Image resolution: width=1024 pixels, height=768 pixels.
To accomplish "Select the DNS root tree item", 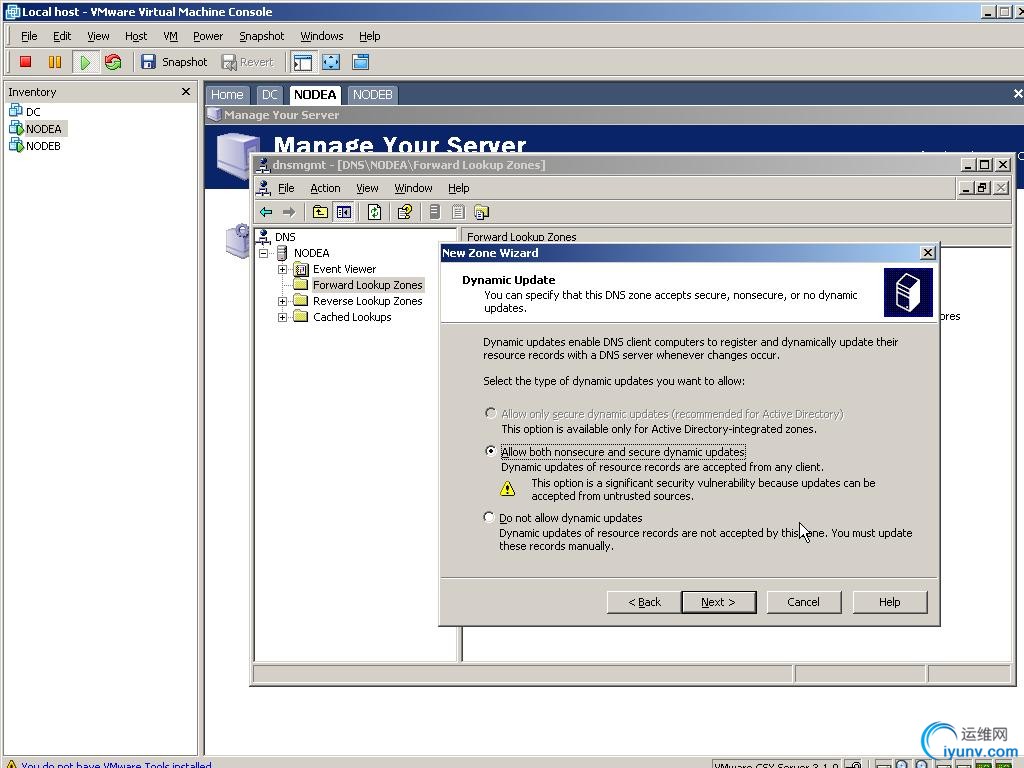I will (x=285, y=237).
